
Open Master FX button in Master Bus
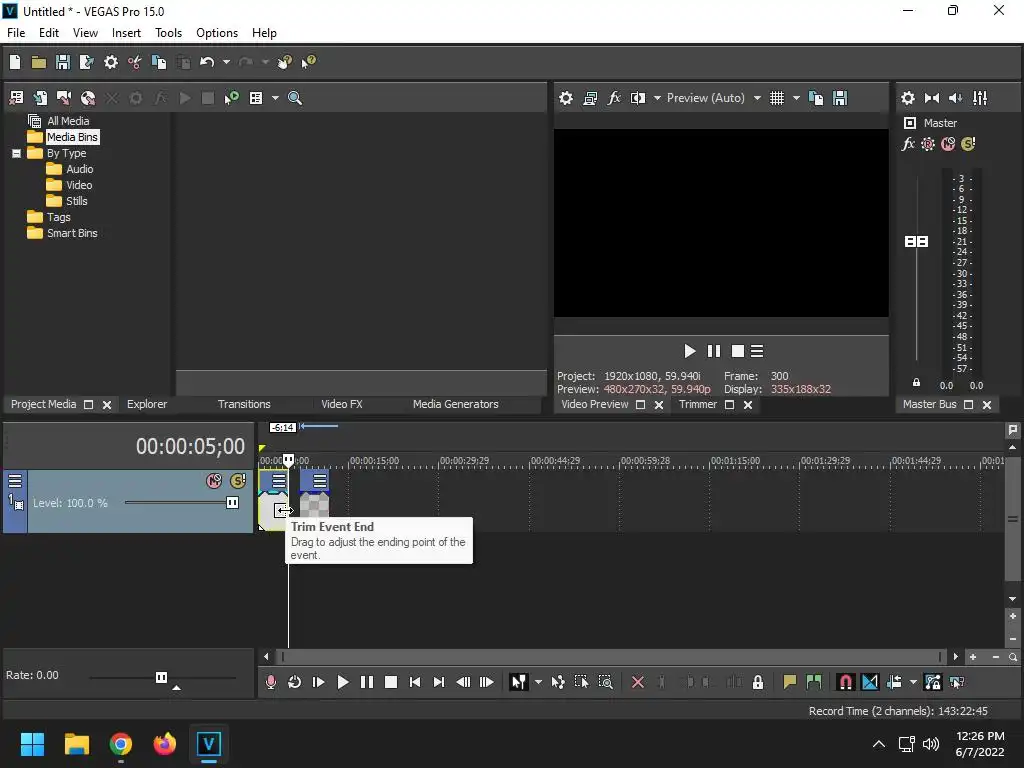click(x=908, y=144)
